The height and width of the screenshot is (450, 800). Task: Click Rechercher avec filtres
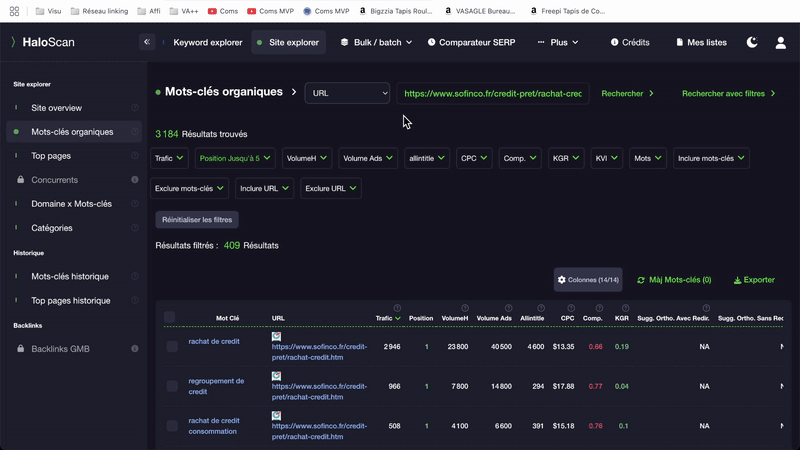coord(729,93)
